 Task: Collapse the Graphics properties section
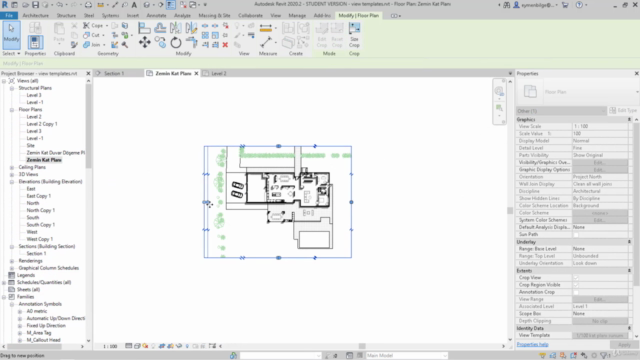pyautogui.click(x=629, y=119)
